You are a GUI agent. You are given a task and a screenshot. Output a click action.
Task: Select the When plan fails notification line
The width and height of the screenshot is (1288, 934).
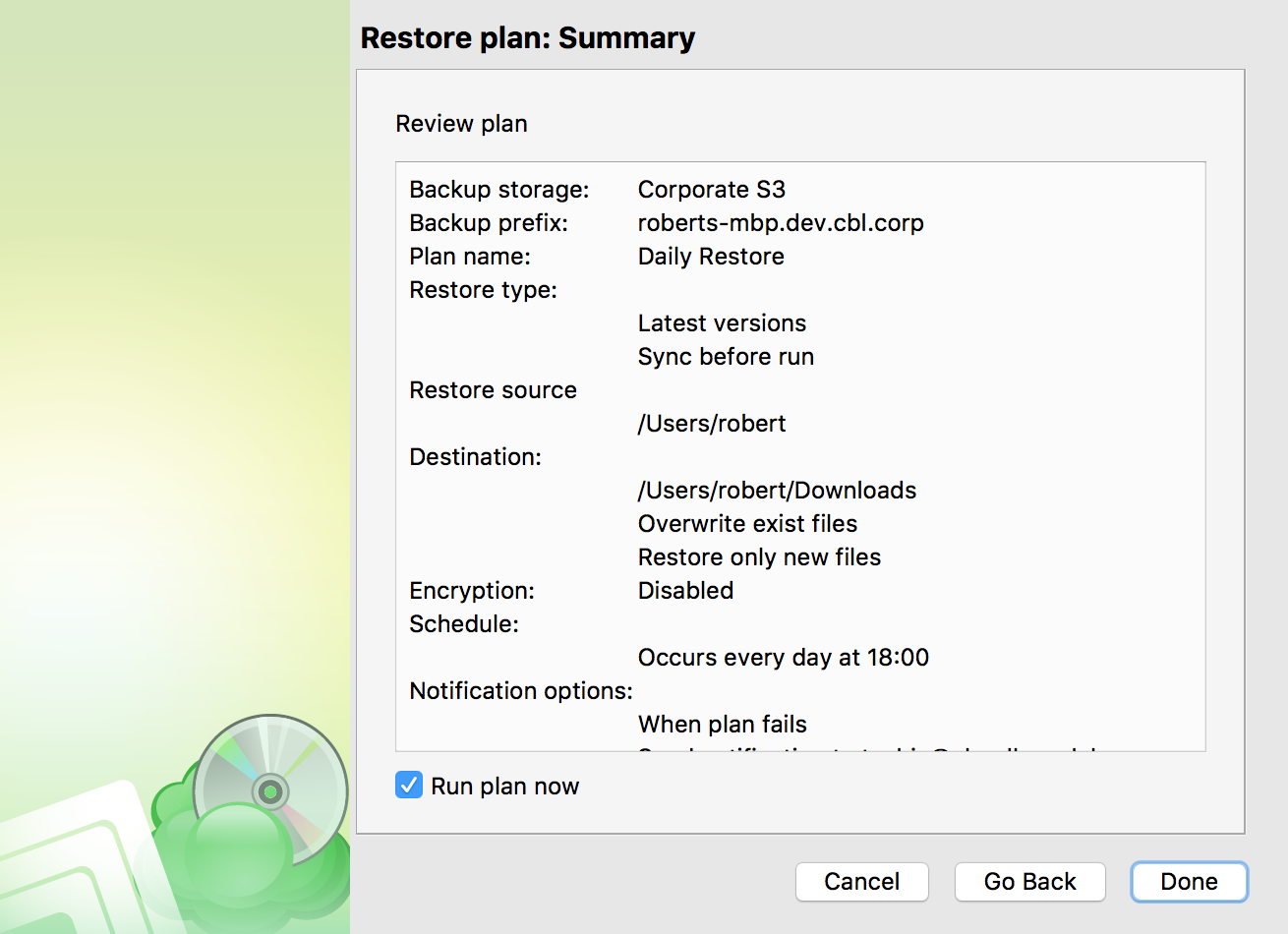point(722,725)
